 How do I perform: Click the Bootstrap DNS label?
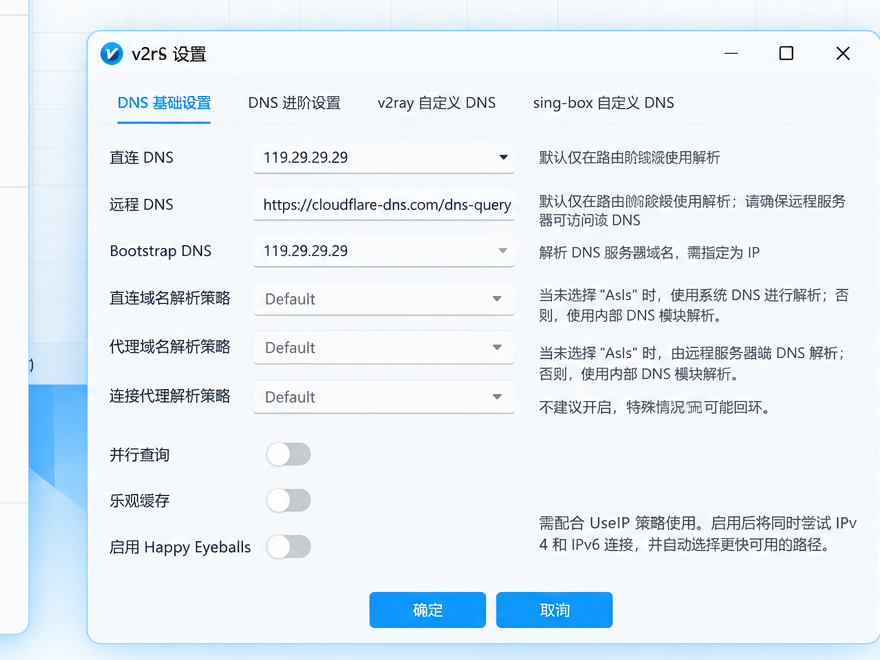click(x=161, y=251)
